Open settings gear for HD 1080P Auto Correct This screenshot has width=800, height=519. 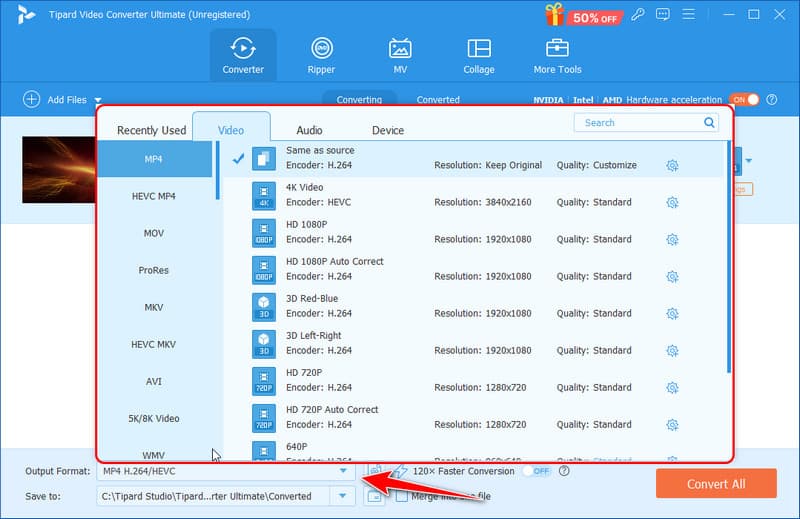pos(672,277)
